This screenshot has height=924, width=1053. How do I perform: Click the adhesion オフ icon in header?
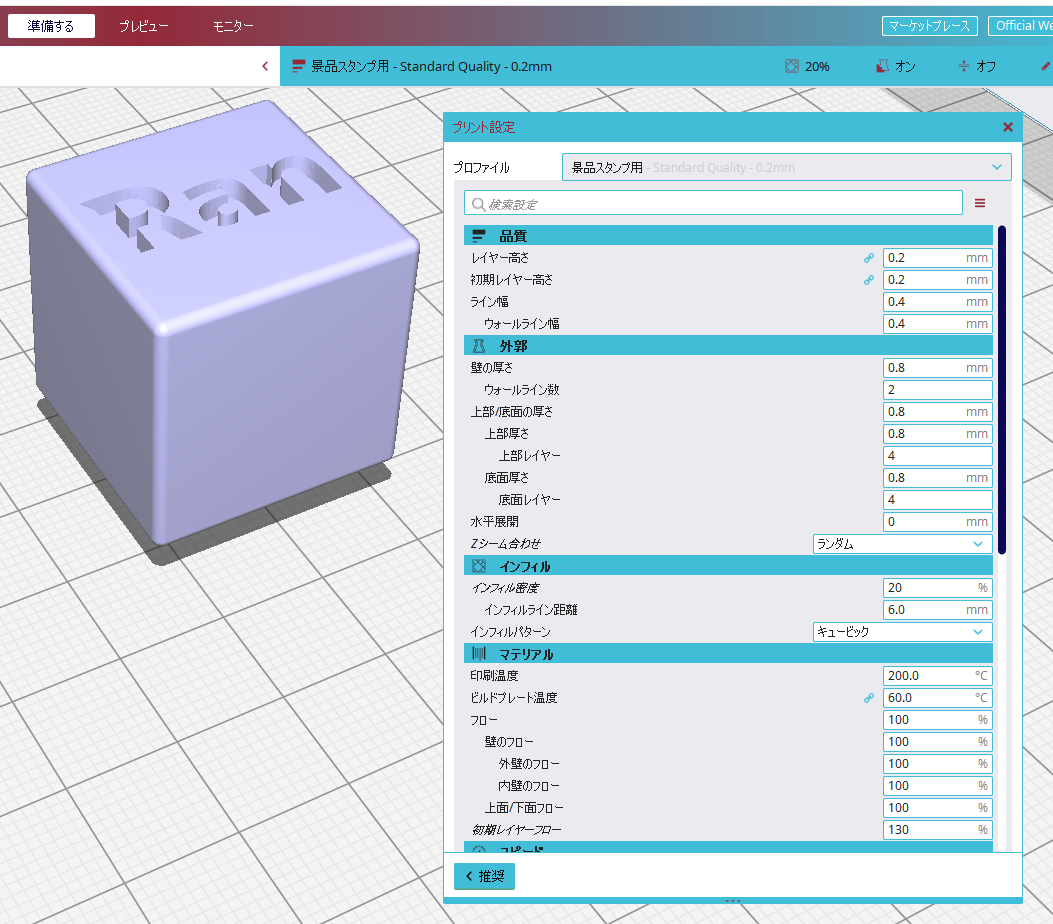[x=964, y=66]
